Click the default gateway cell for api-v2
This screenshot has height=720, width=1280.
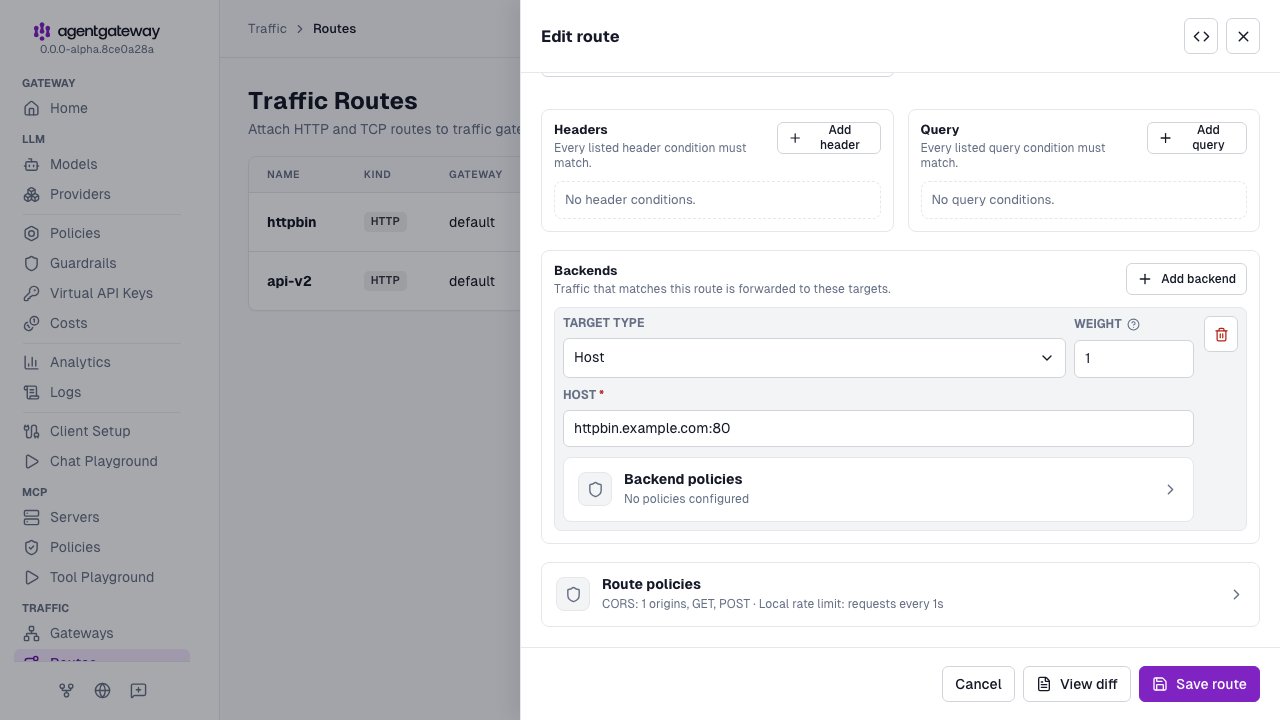472,281
